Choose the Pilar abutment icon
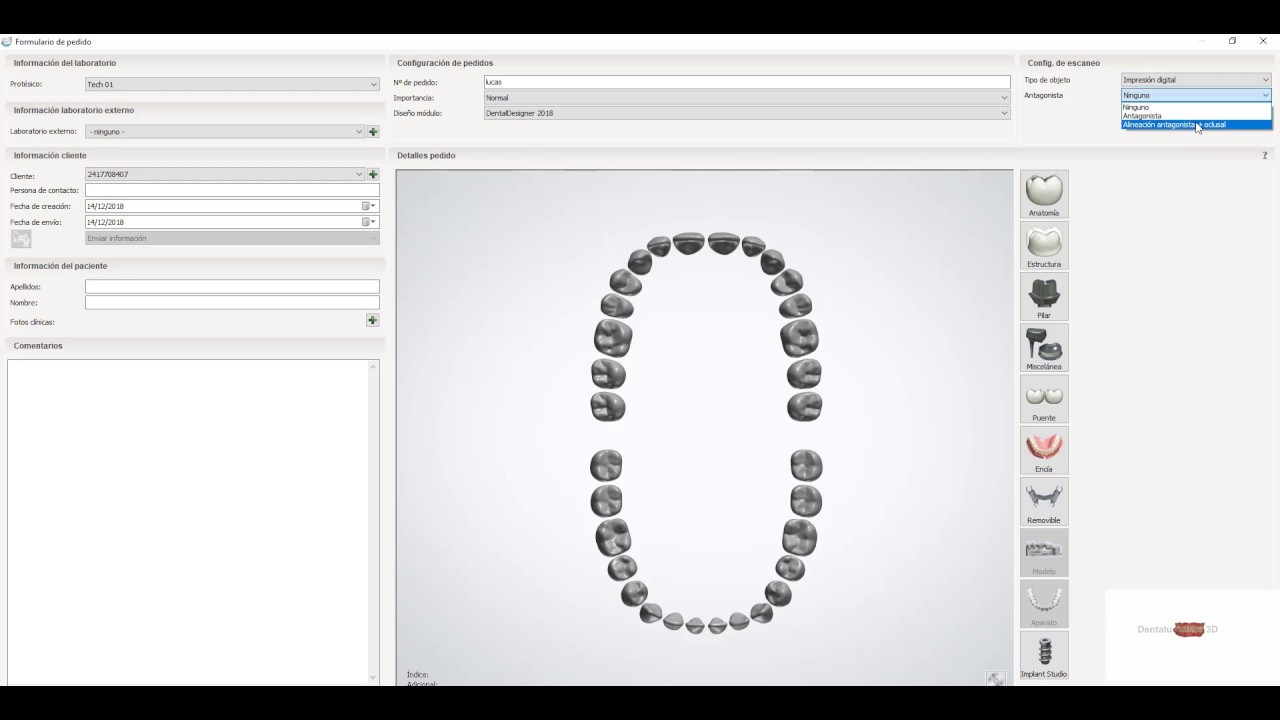Image resolution: width=1280 pixels, height=720 pixels. tap(1044, 296)
